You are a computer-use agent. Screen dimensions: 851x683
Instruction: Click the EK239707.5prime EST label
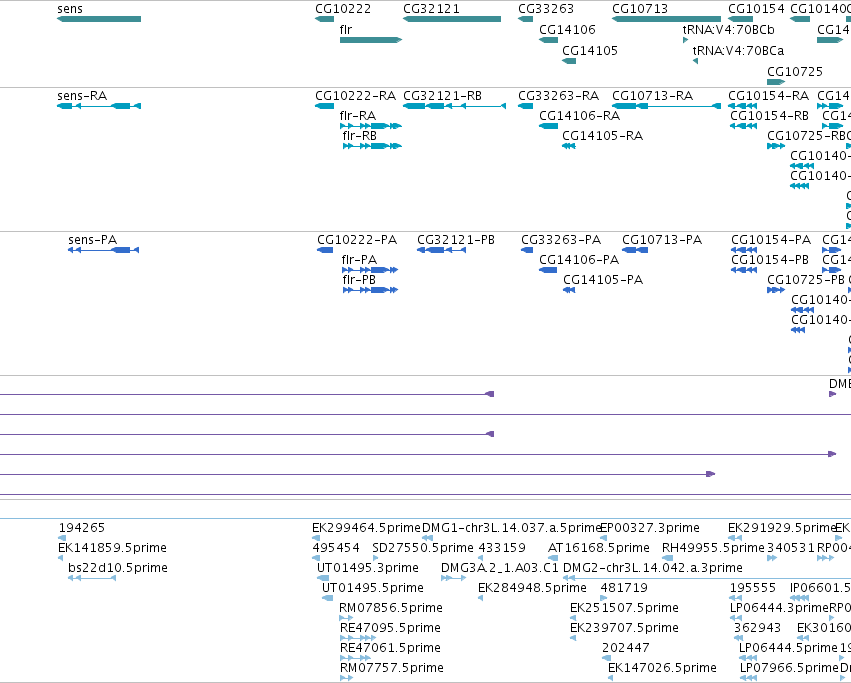[624, 628]
